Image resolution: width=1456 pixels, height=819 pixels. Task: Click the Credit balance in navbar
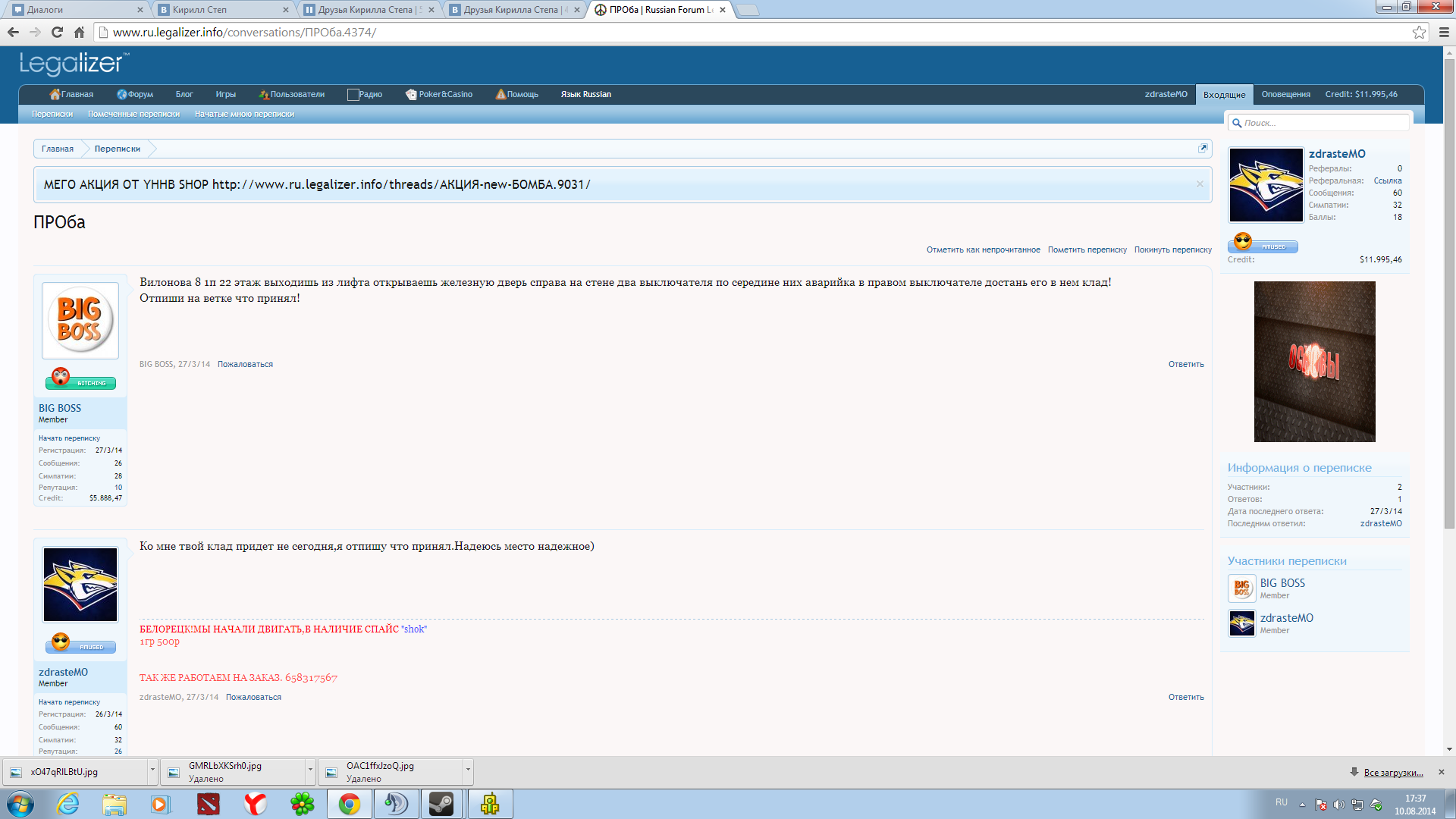pyautogui.click(x=1361, y=94)
